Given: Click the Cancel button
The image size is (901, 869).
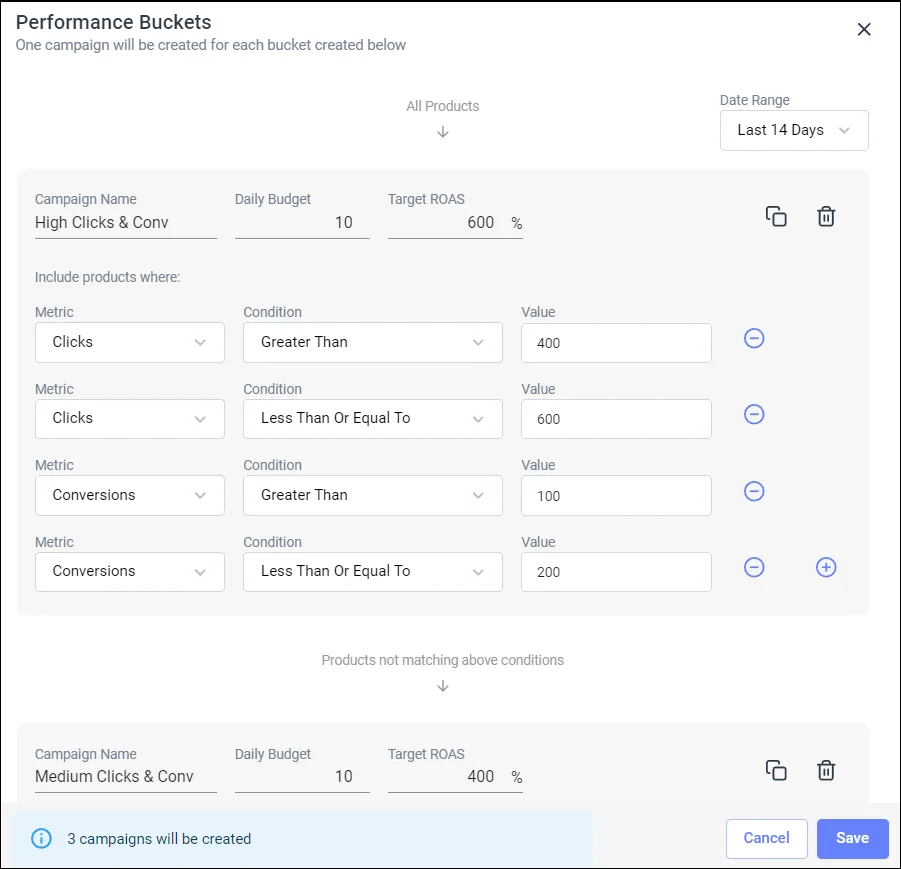Looking at the screenshot, I should pyautogui.click(x=767, y=839).
